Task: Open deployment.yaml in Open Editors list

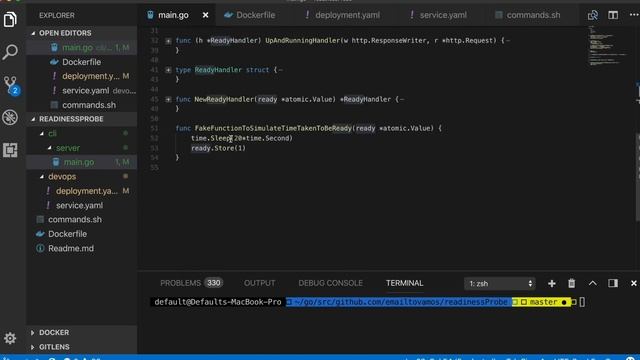Action: (x=82, y=76)
